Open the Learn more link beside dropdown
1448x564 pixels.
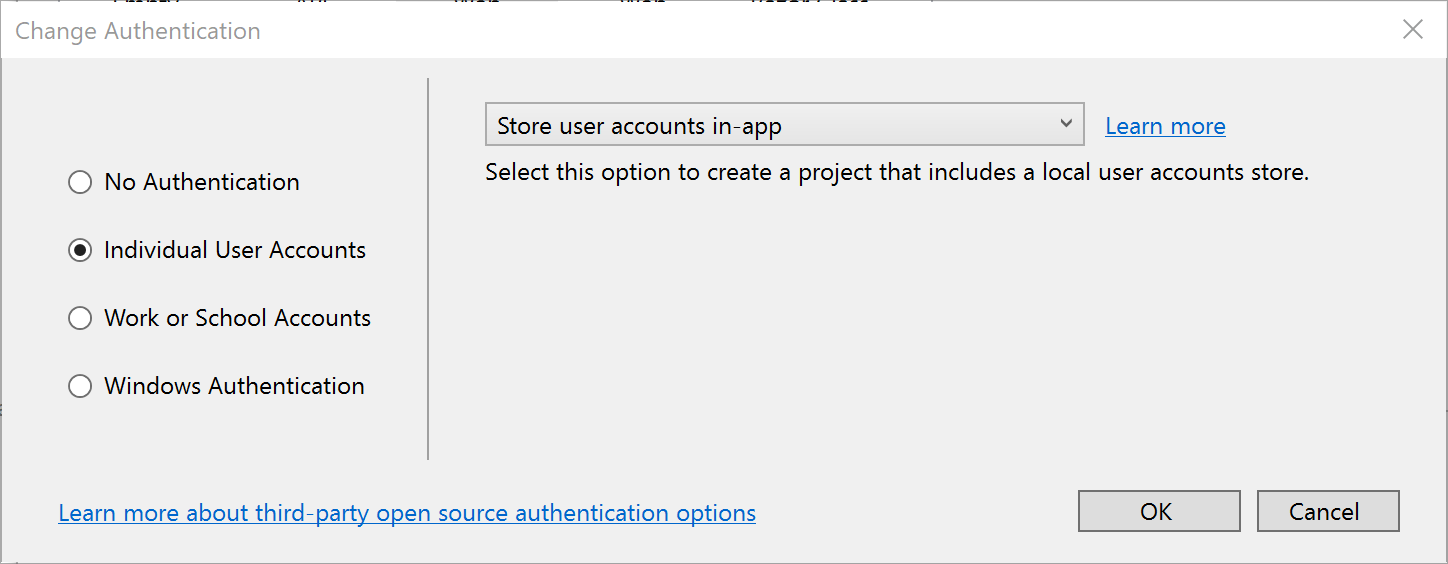1165,126
